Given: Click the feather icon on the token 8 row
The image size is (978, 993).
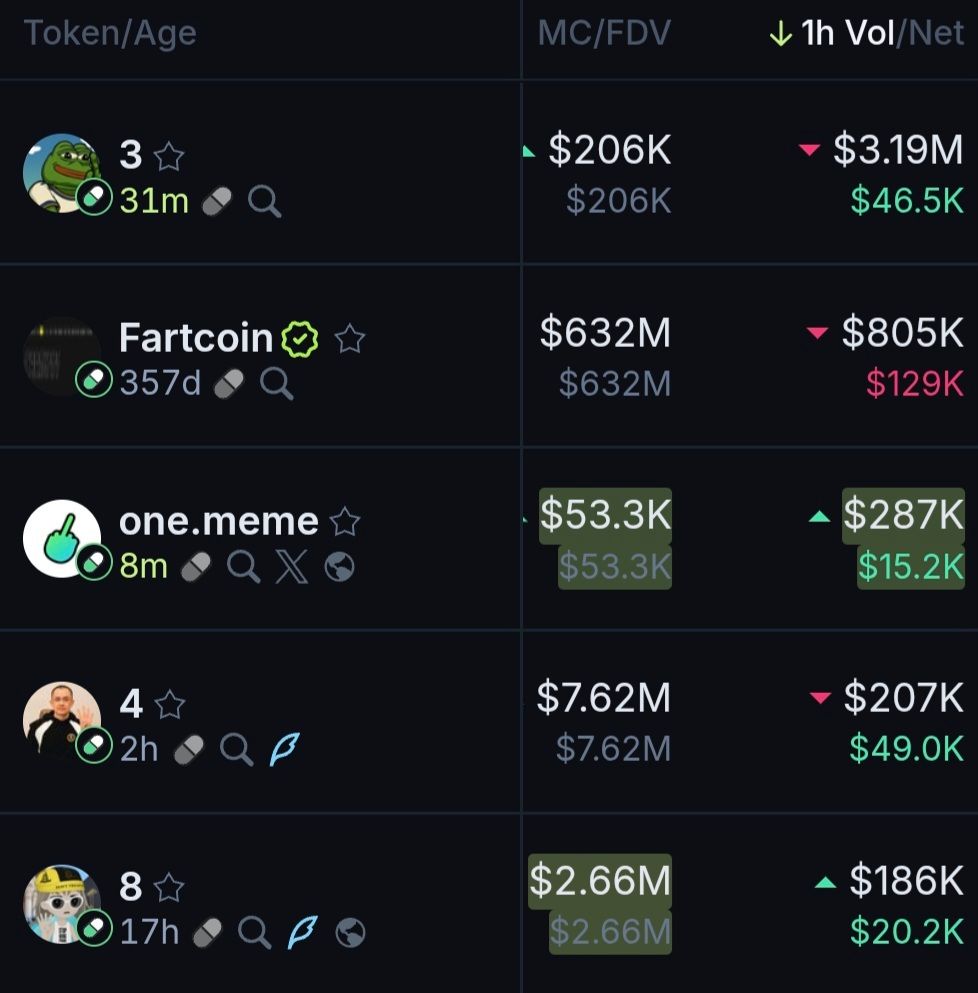Looking at the screenshot, I should pyautogui.click(x=301, y=933).
